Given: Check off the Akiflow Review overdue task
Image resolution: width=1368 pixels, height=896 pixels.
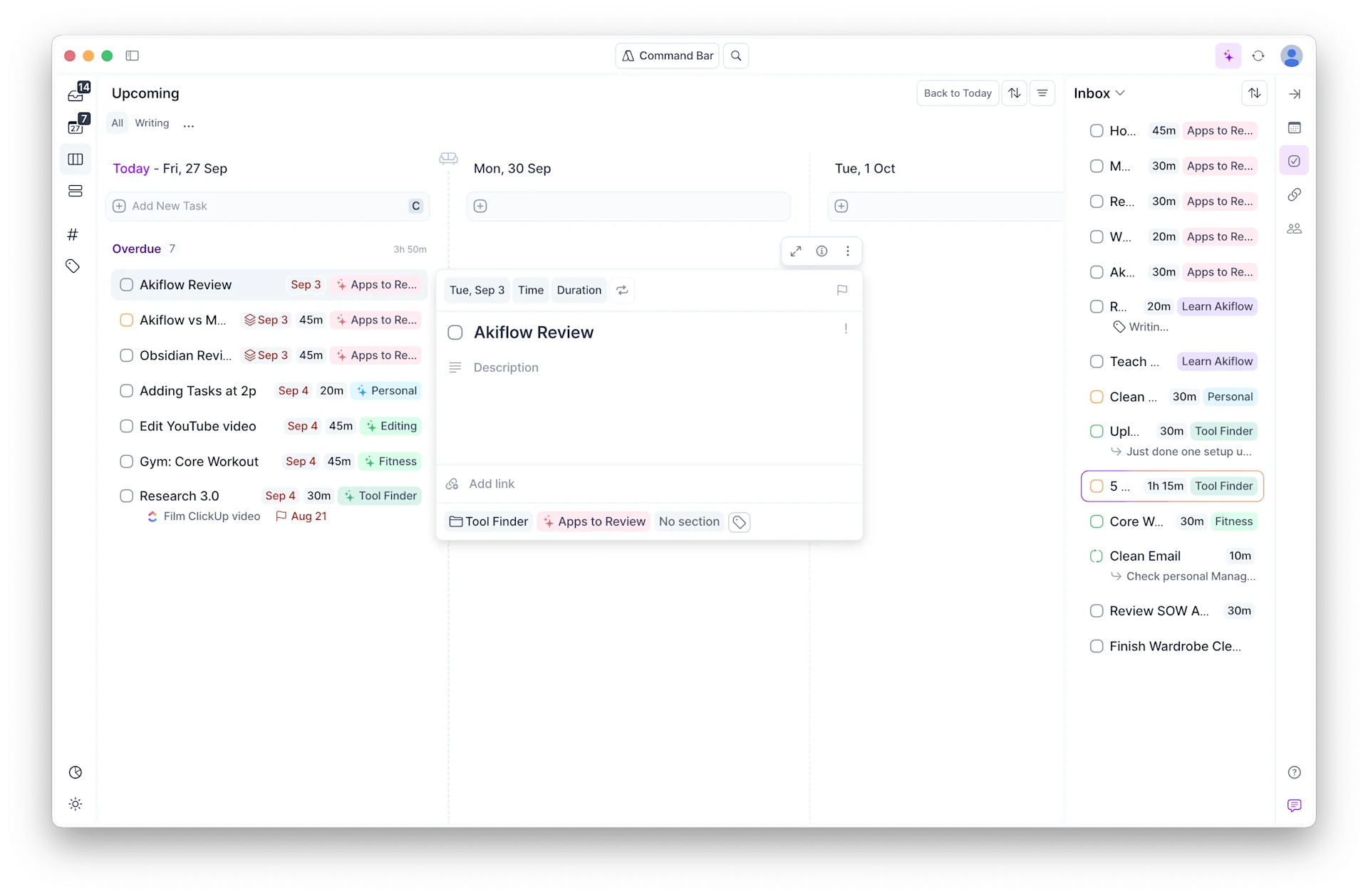Looking at the screenshot, I should 127,284.
